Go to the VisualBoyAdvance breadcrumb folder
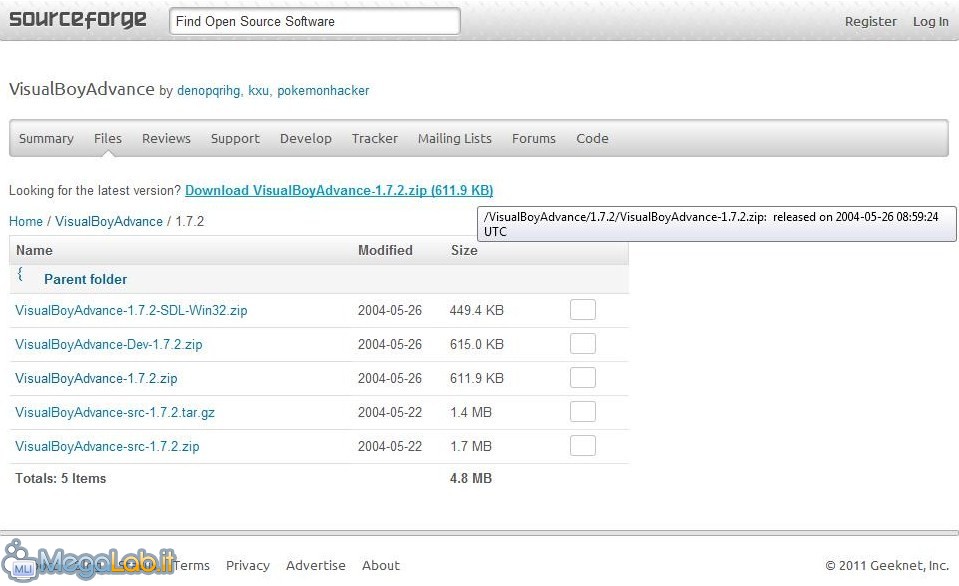 (x=109, y=221)
